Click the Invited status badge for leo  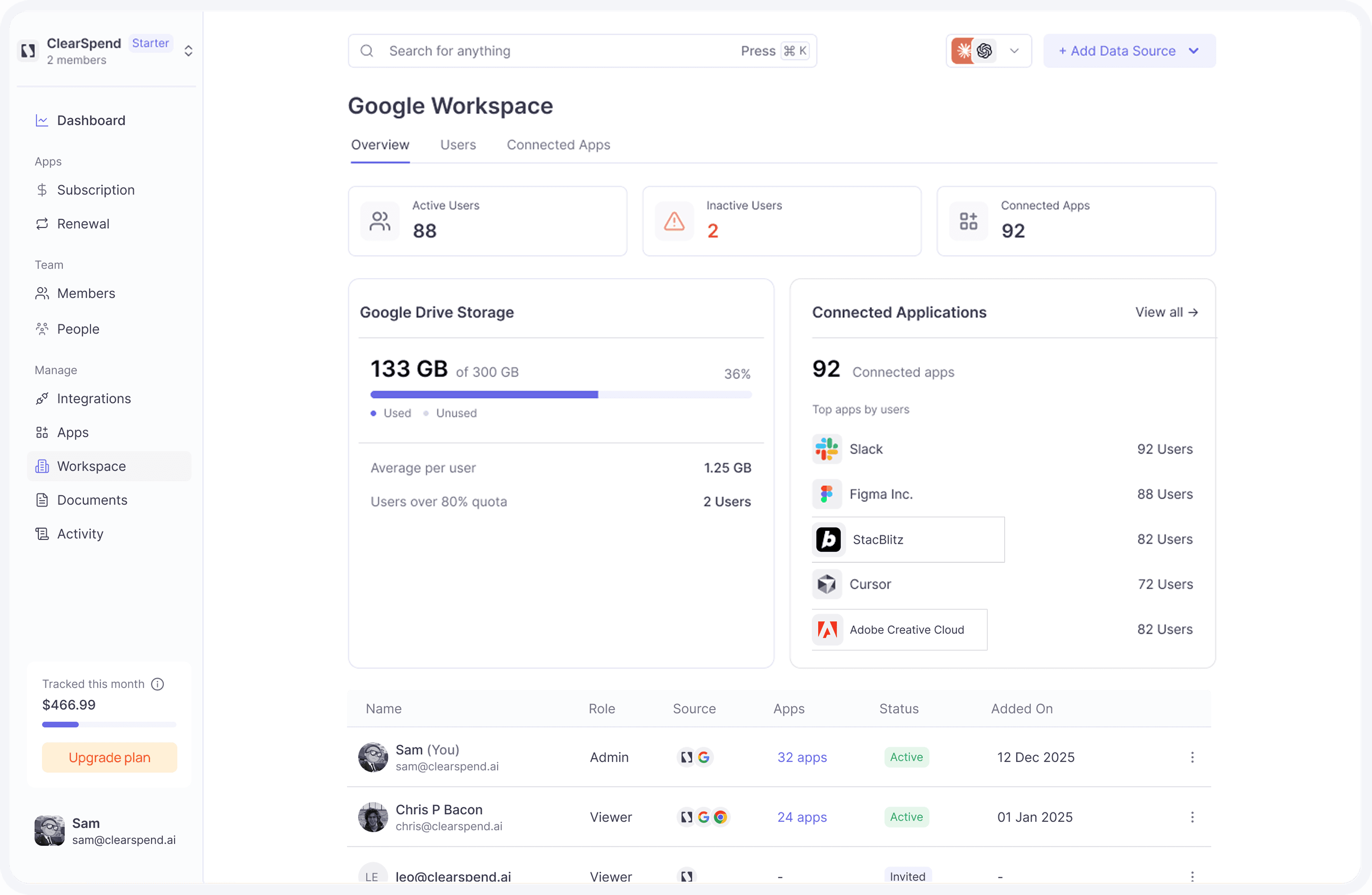[x=908, y=876]
